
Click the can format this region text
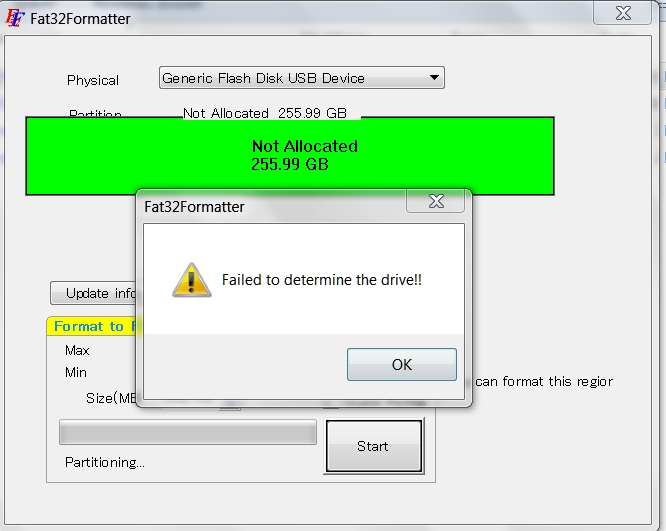[544, 381]
